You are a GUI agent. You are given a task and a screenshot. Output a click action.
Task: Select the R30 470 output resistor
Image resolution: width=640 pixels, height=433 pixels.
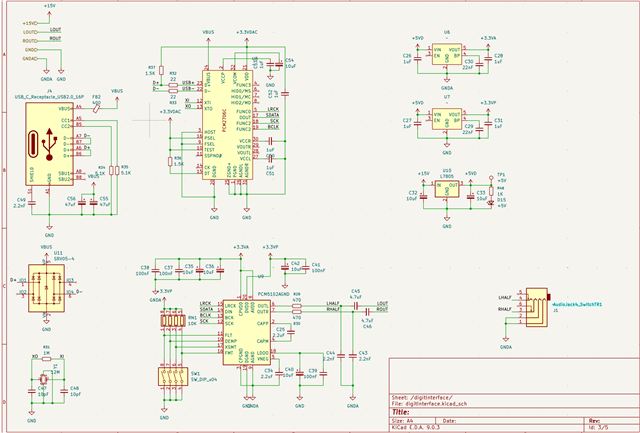coord(297,312)
